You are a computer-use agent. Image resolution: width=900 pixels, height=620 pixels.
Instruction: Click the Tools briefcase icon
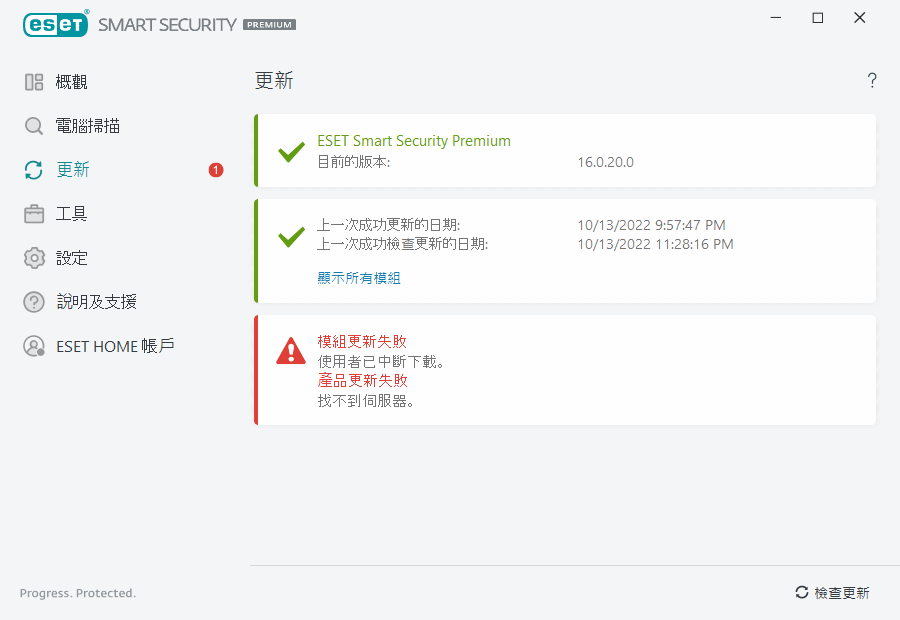34,214
